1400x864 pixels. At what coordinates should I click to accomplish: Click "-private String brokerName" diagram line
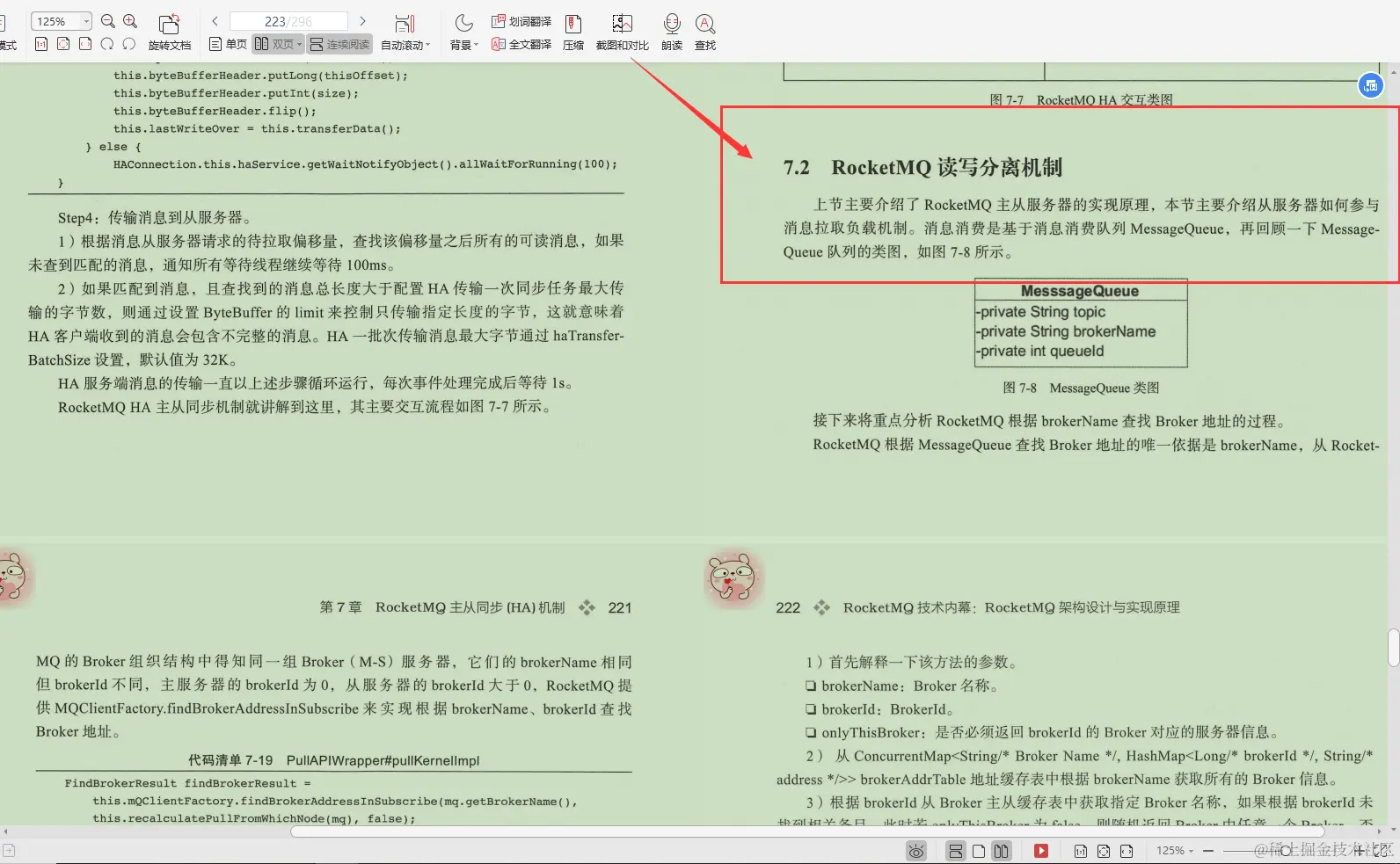tap(1065, 331)
